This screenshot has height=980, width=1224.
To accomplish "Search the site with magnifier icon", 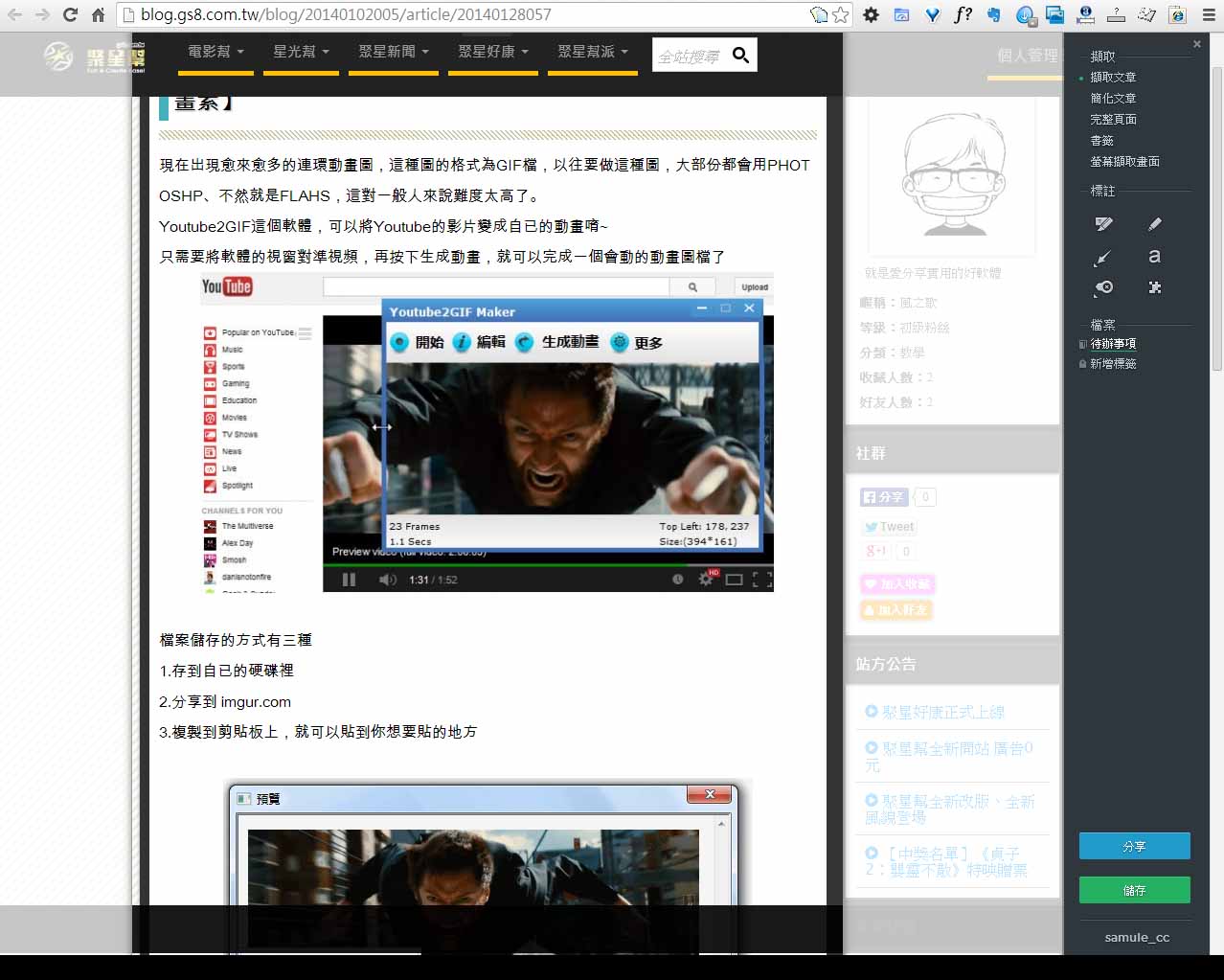I will 740,56.
